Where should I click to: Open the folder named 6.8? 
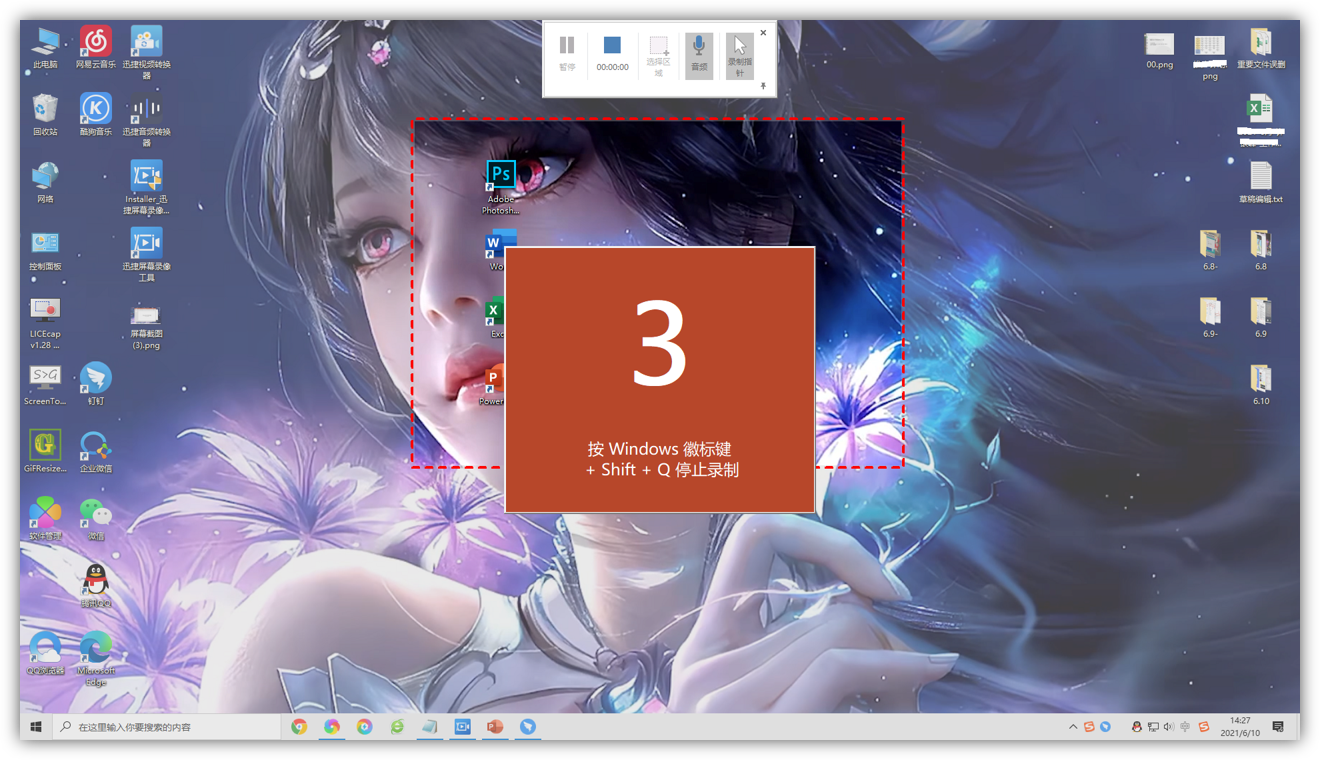coord(1260,251)
